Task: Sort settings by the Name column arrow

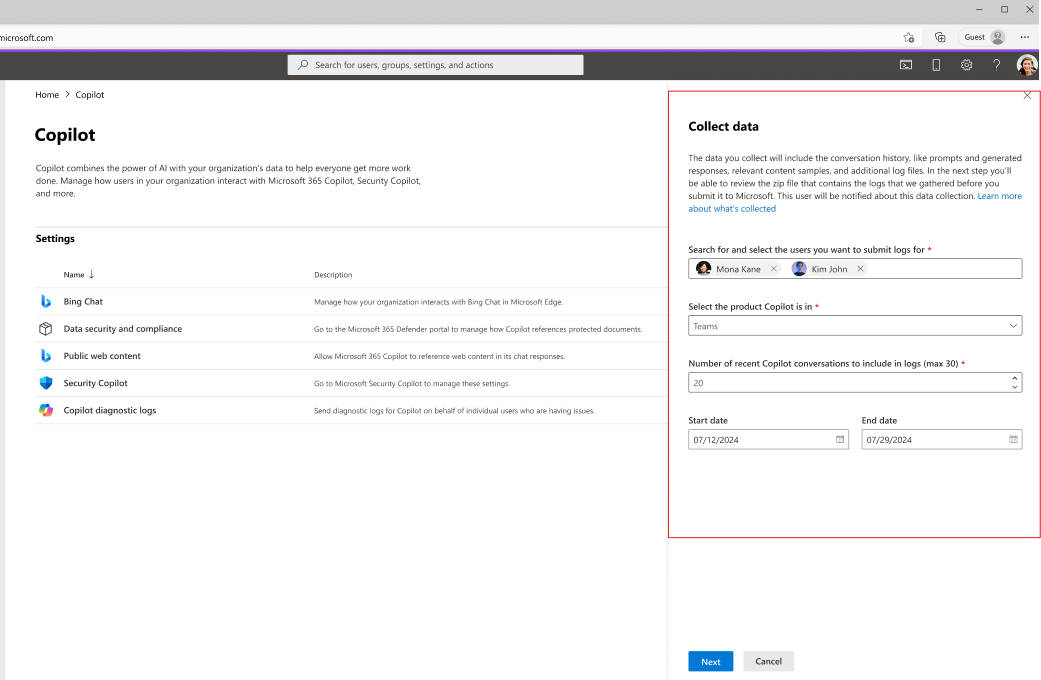Action: [92, 274]
